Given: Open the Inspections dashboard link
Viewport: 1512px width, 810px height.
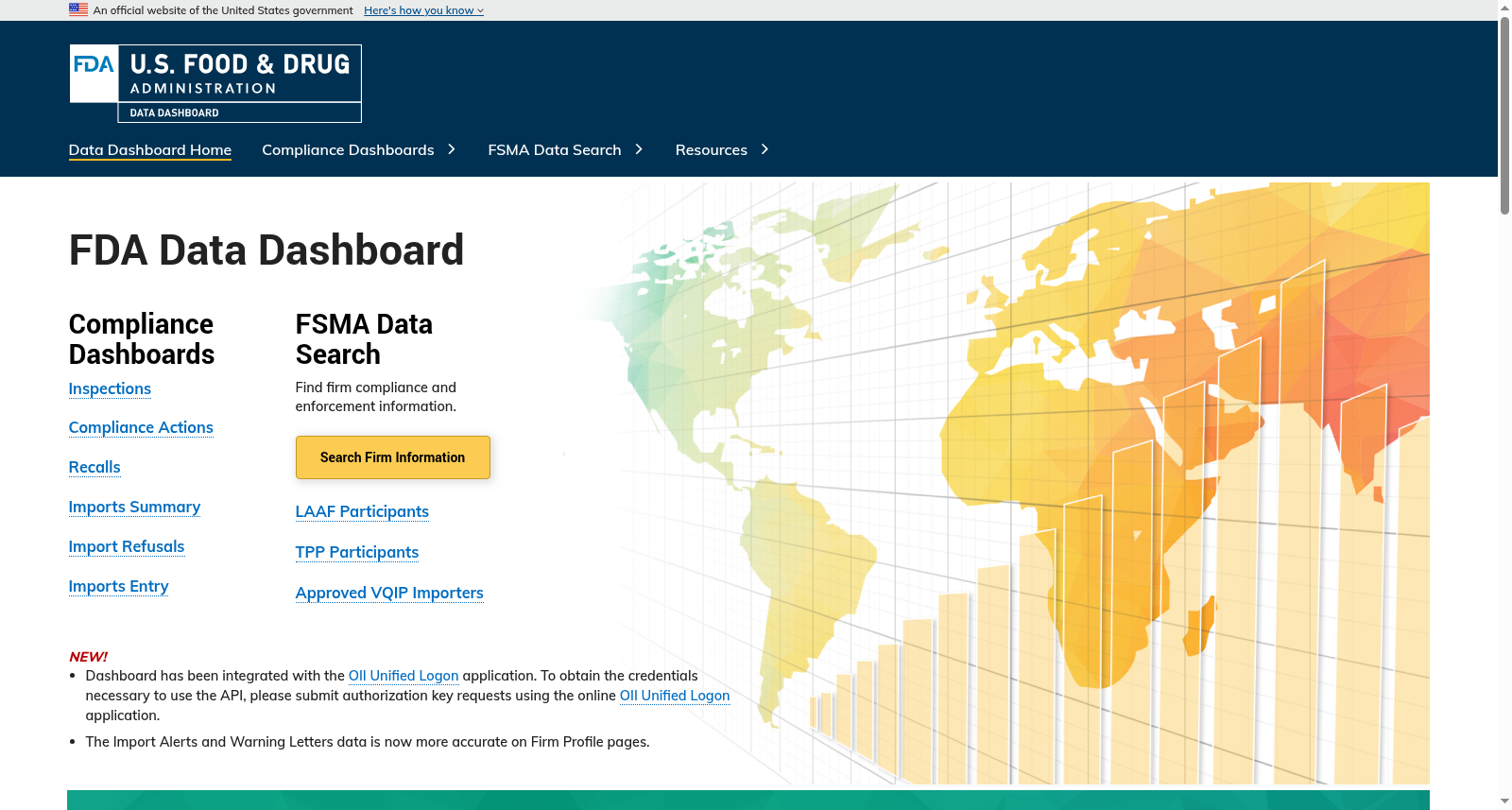Looking at the screenshot, I should (110, 388).
